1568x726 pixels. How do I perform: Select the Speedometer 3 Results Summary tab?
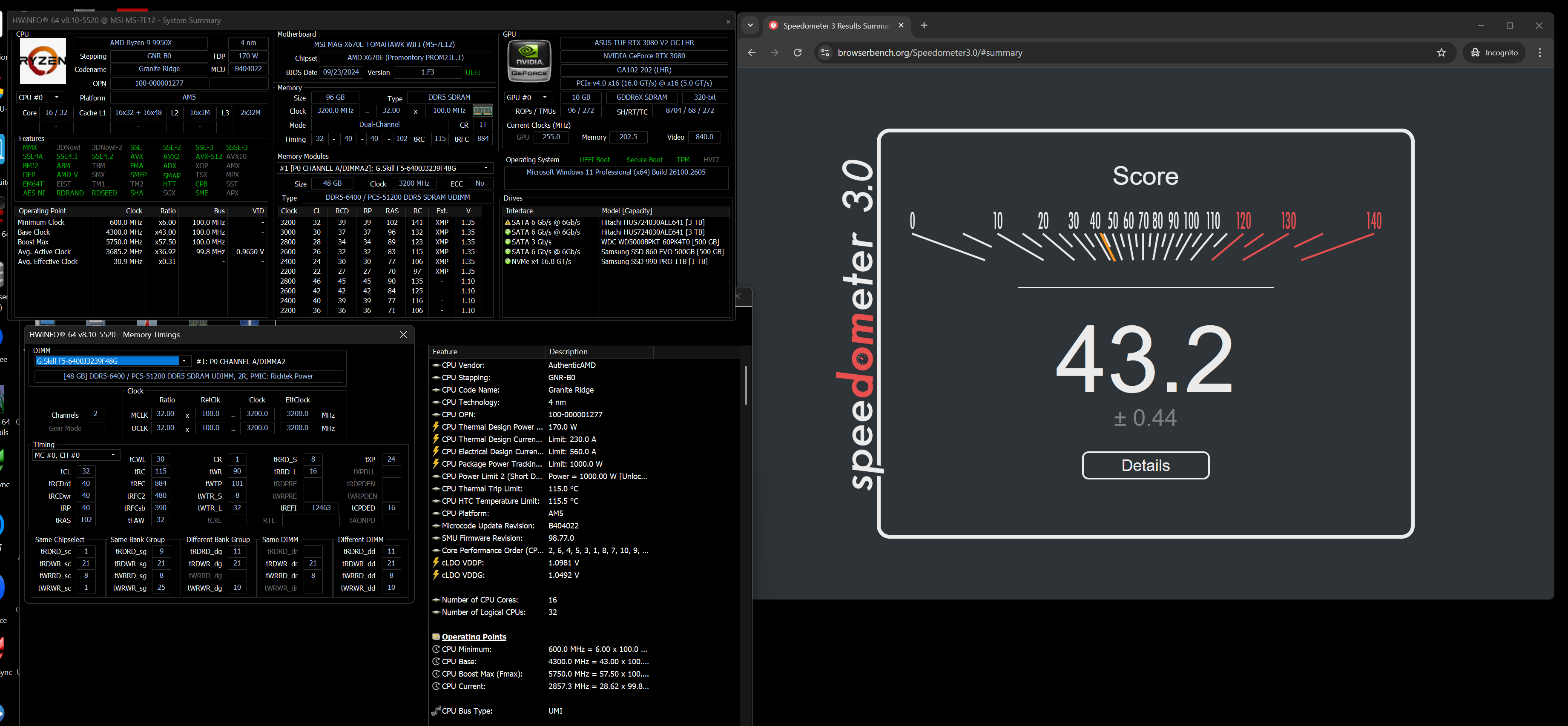pos(836,26)
